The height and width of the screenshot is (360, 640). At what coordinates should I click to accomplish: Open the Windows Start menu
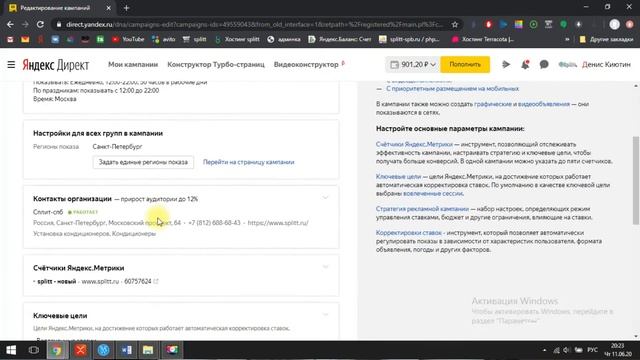point(11,350)
